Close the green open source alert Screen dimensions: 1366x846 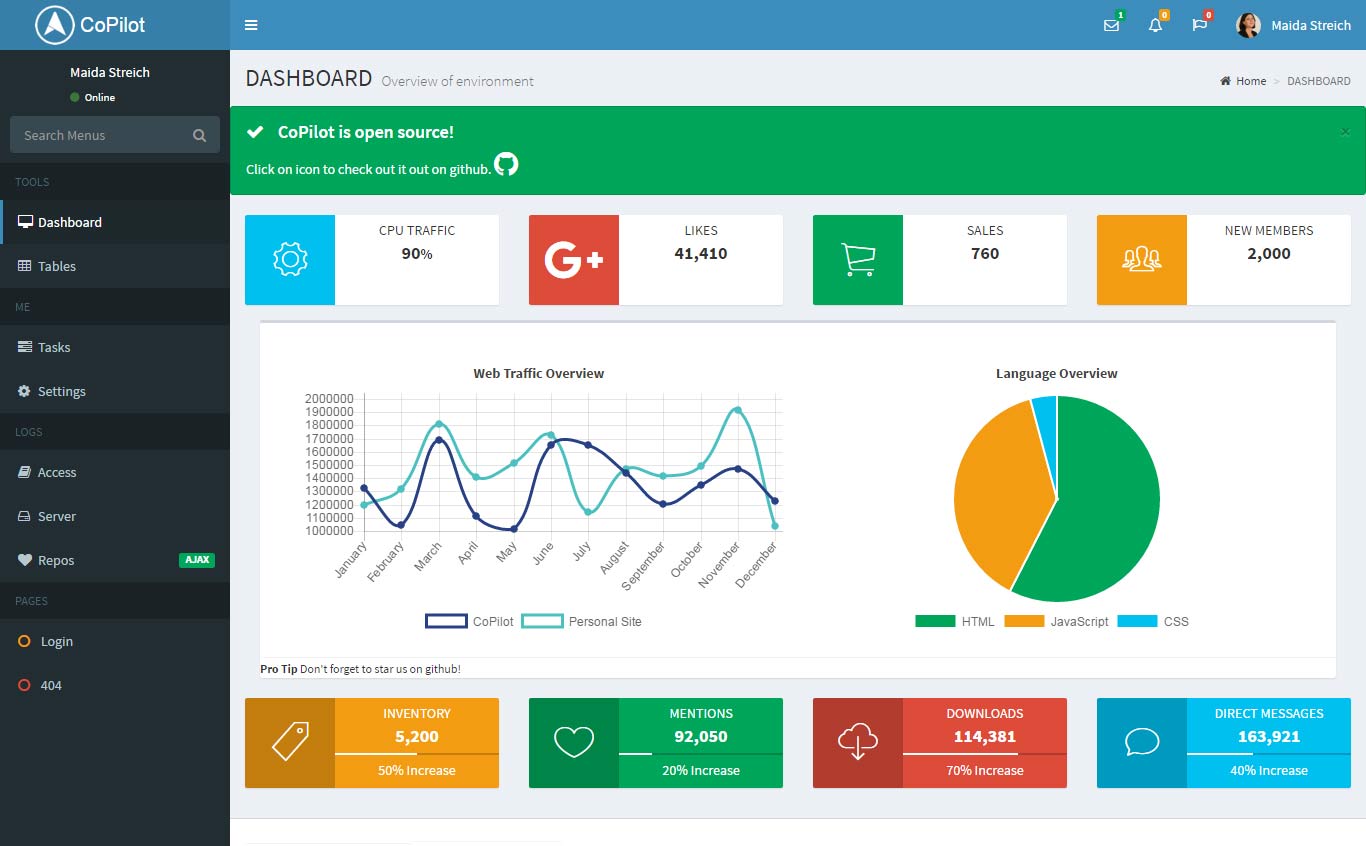click(1344, 131)
